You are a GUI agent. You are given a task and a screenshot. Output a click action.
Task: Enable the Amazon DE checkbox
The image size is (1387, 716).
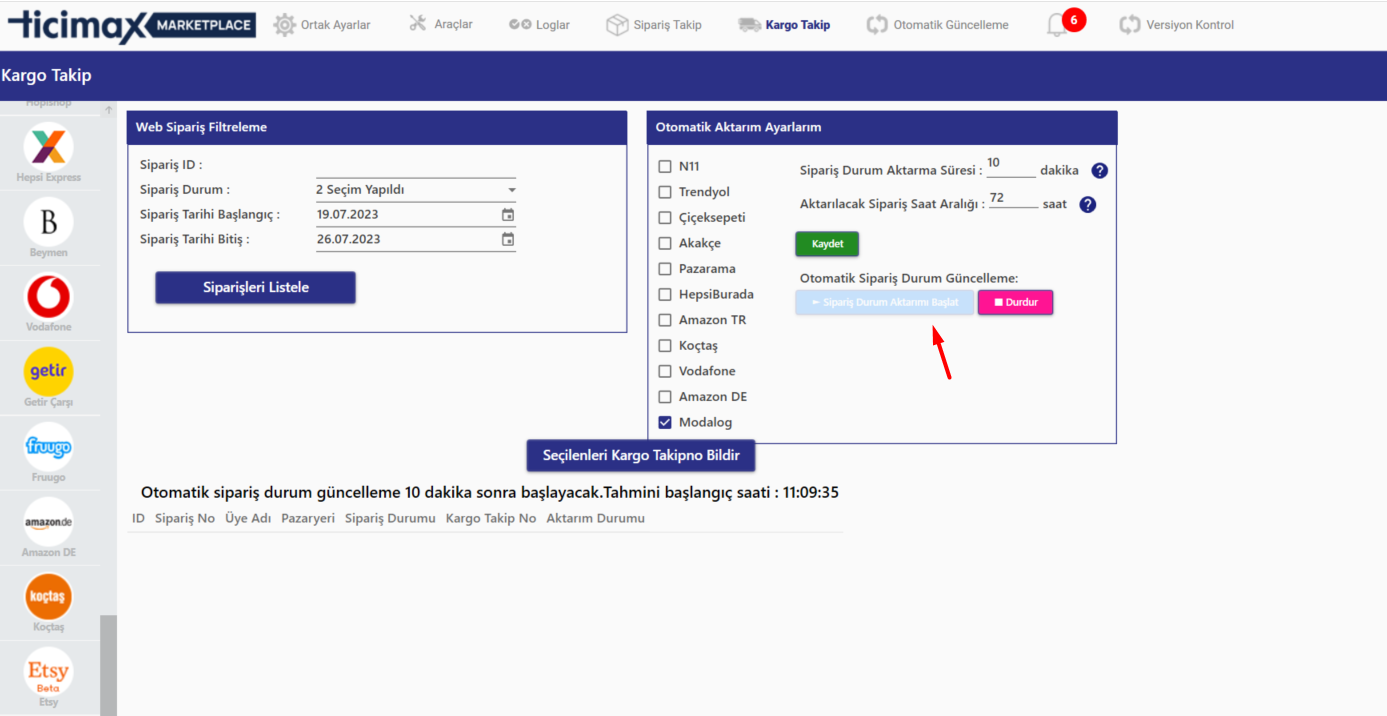pyautogui.click(x=665, y=397)
